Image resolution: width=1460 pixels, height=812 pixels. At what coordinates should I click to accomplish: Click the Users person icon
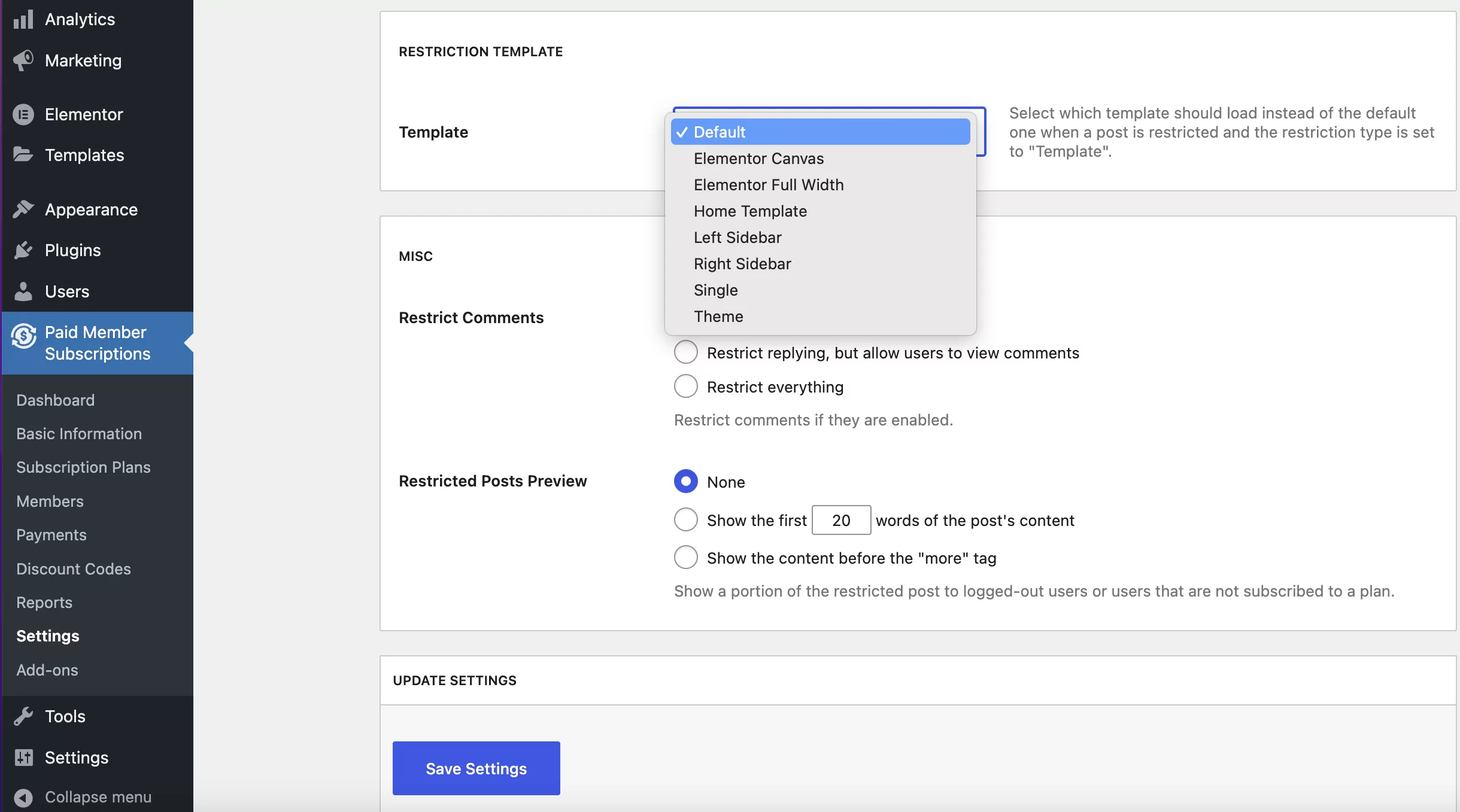pos(23,291)
